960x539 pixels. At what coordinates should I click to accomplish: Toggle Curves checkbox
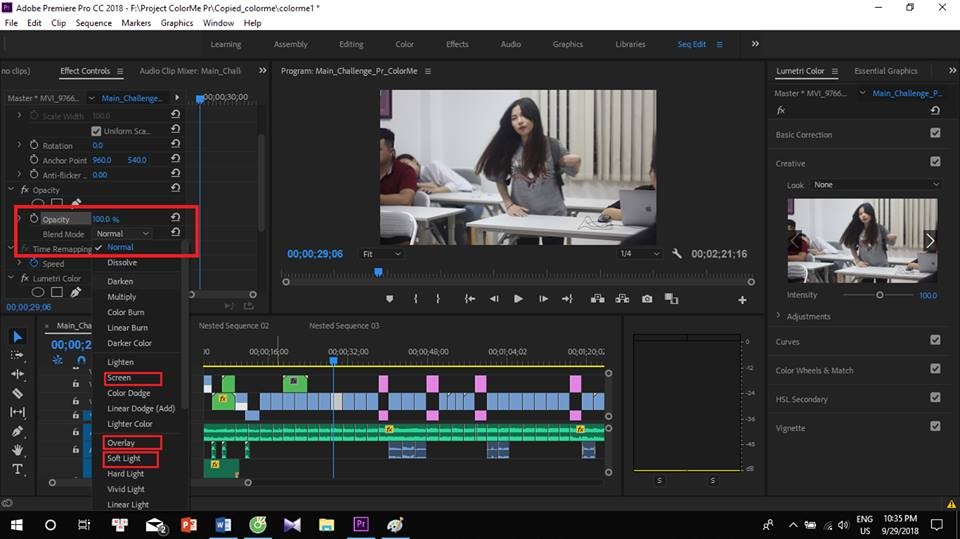[x=935, y=340]
